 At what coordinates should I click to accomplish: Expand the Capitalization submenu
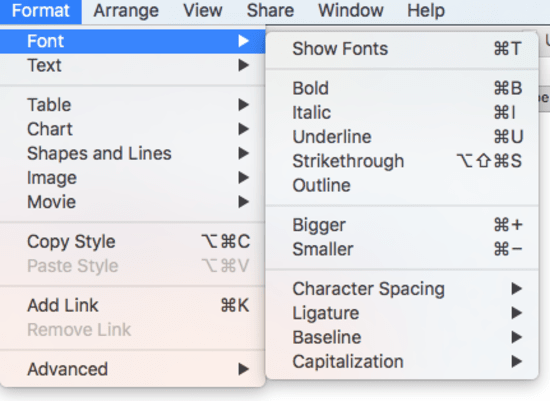402,361
